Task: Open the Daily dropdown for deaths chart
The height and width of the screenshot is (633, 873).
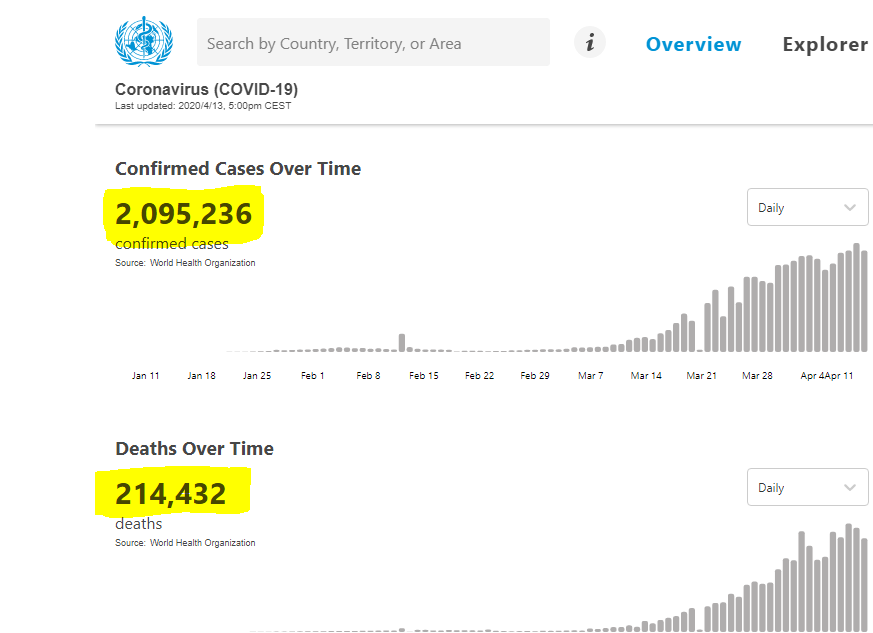Action: tap(807, 487)
